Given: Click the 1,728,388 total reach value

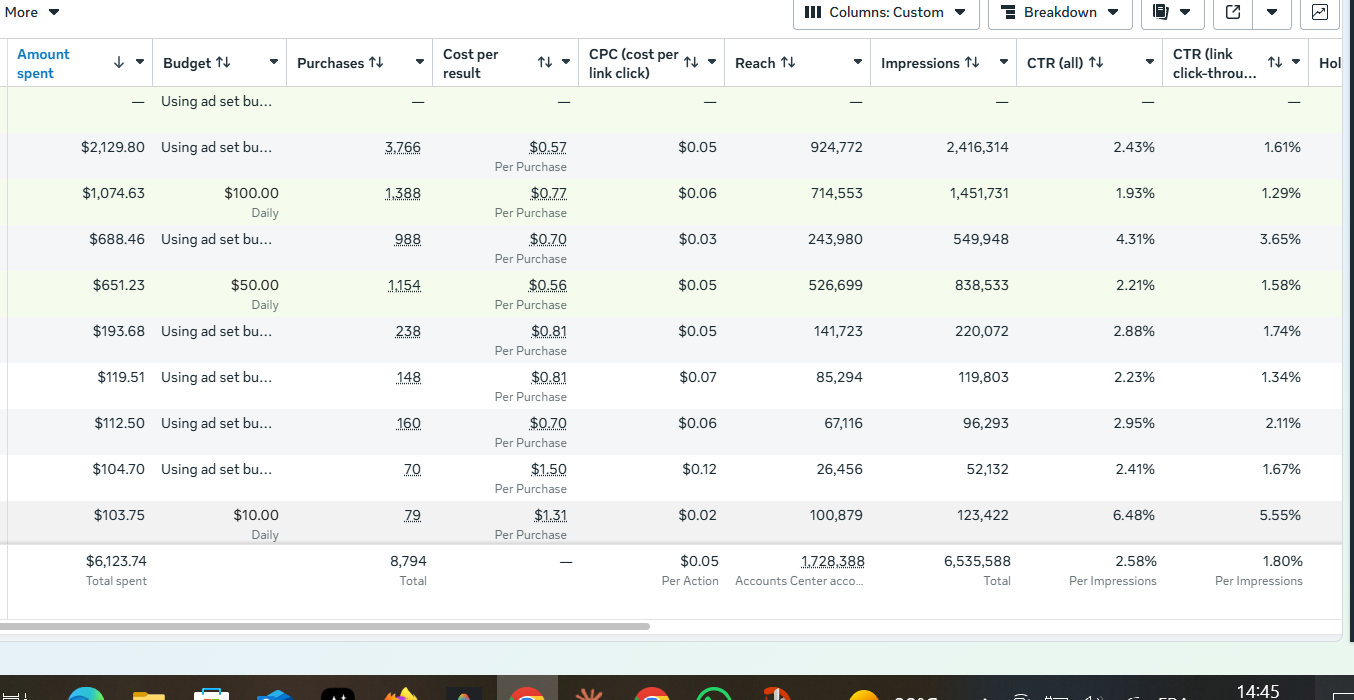Looking at the screenshot, I should [x=832, y=561].
